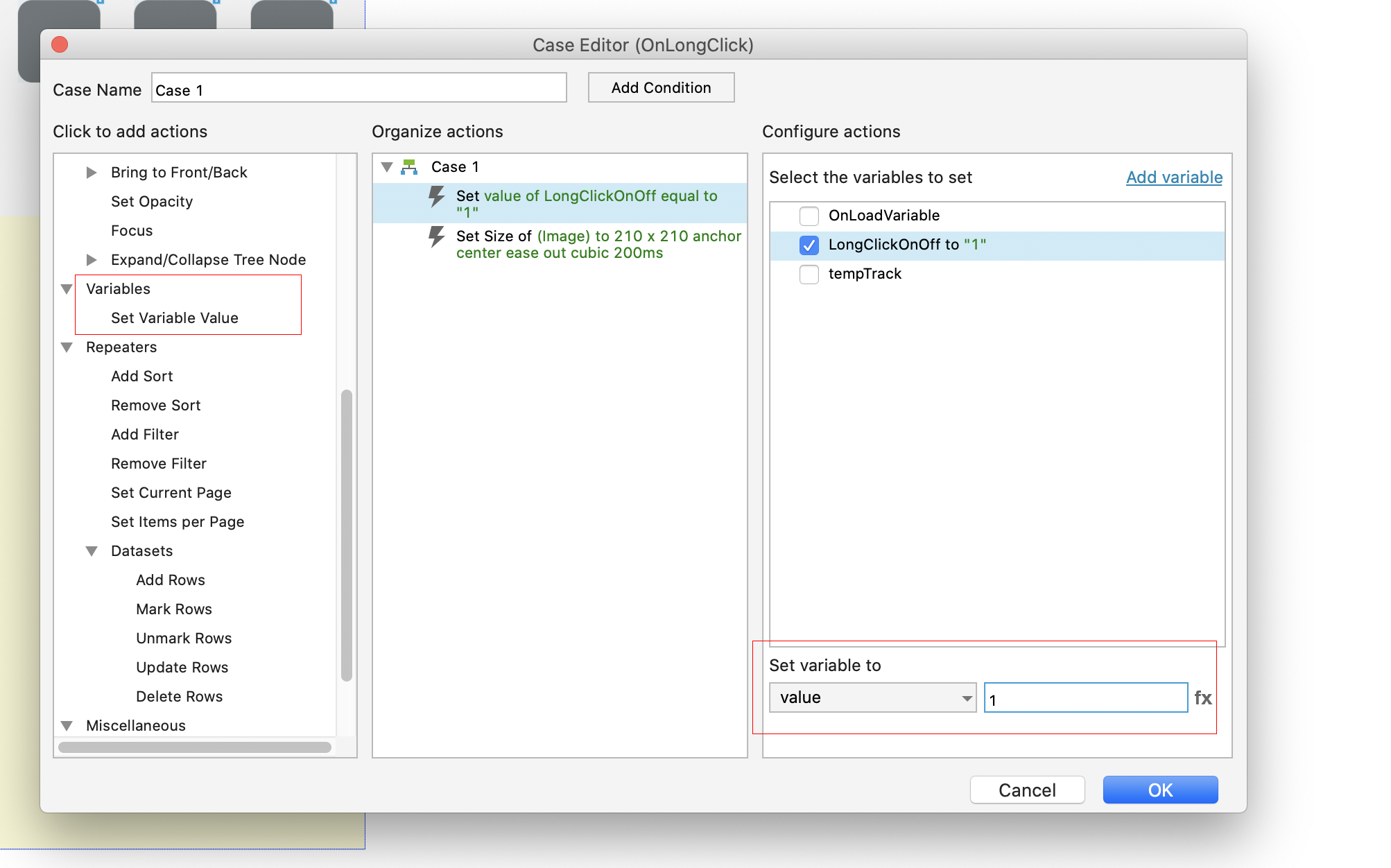Open the 'value' type dropdown
The image size is (1391, 868).
pyautogui.click(x=872, y=697)
